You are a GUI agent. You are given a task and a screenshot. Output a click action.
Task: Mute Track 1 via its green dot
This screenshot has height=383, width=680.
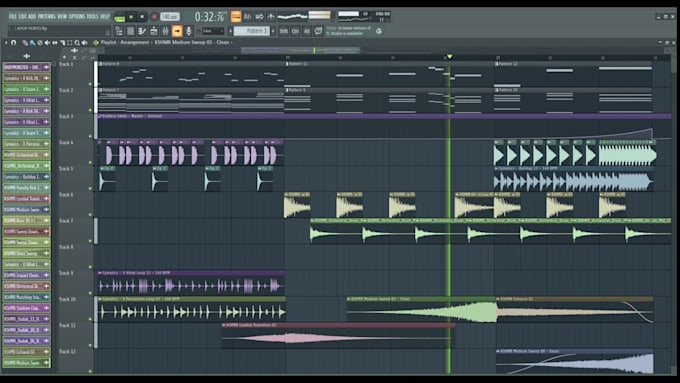[x=90, y=84]
